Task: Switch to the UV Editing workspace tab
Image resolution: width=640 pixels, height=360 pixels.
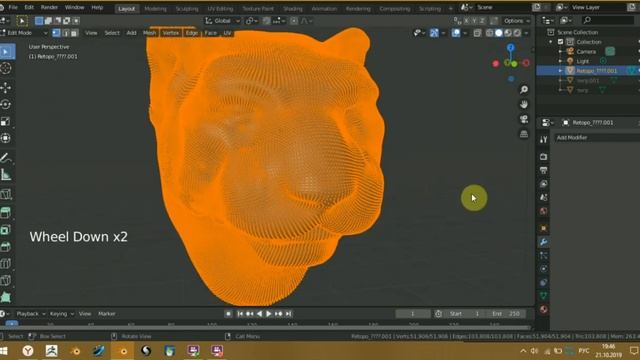Action: (220, 9)
